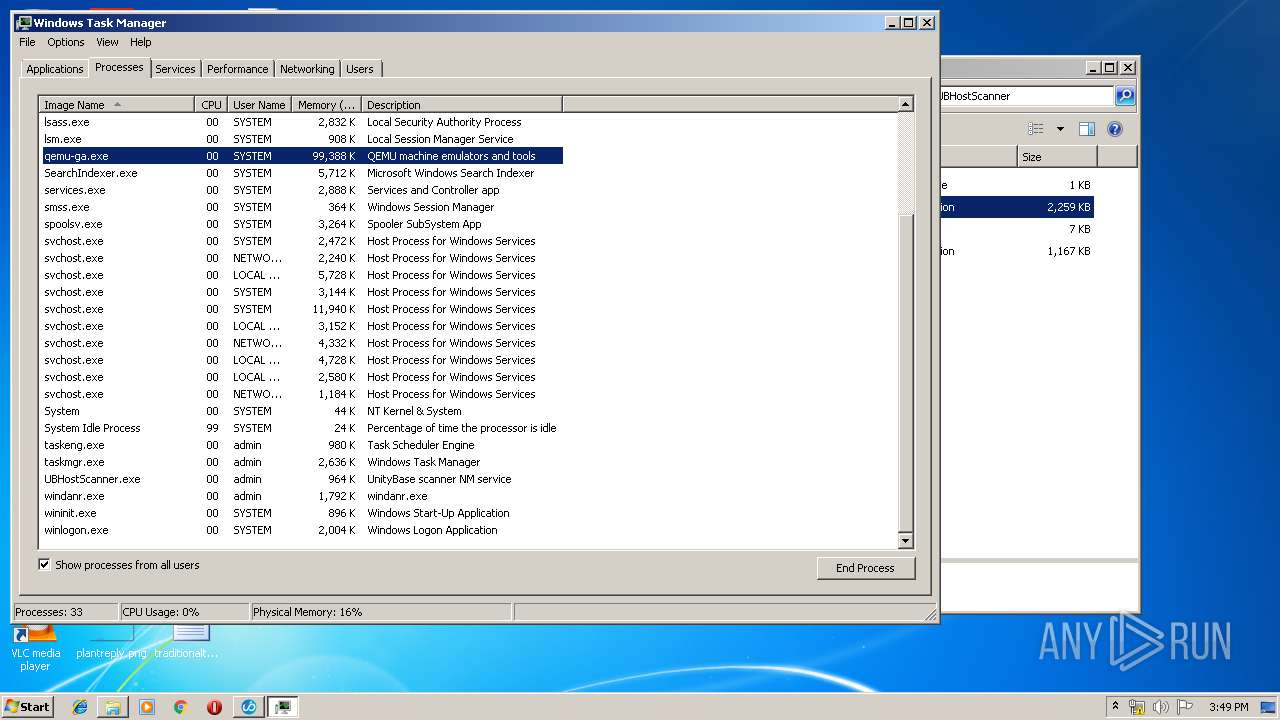This screenshot has height=720, width=1280.
Task: Open the Options menu
Action: [66, 42]
